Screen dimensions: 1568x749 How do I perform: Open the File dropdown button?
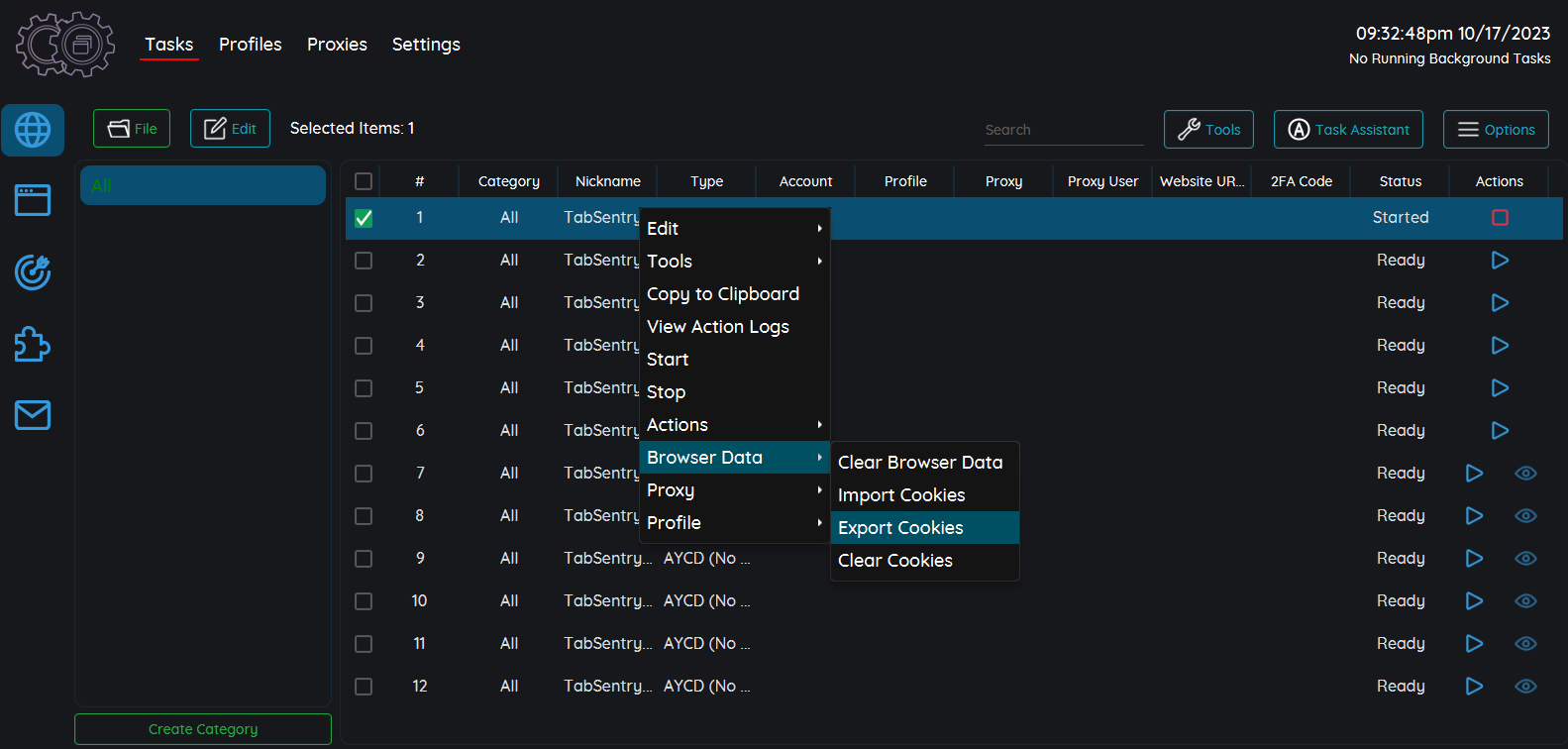[132, 129]
